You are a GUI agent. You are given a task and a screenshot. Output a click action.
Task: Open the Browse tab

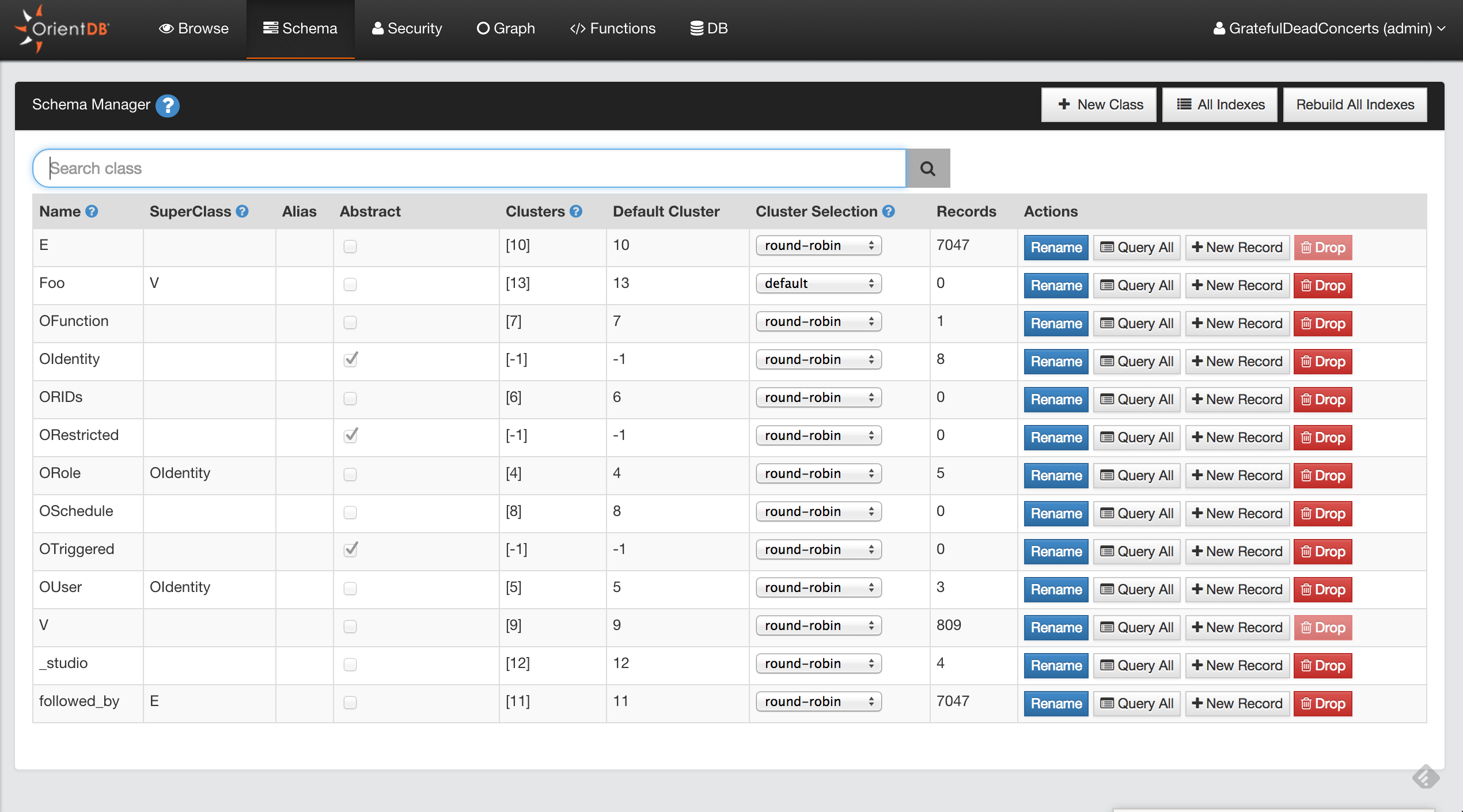pos(194,29)
